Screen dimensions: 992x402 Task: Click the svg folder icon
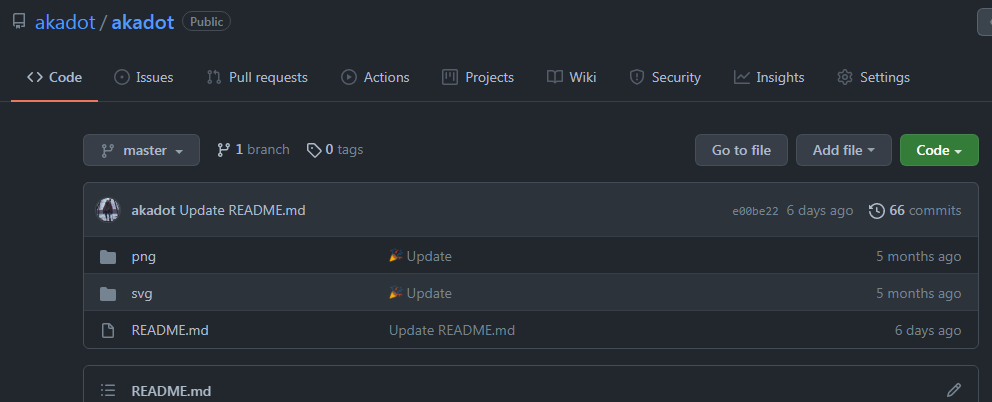click(x=108, y=293)
